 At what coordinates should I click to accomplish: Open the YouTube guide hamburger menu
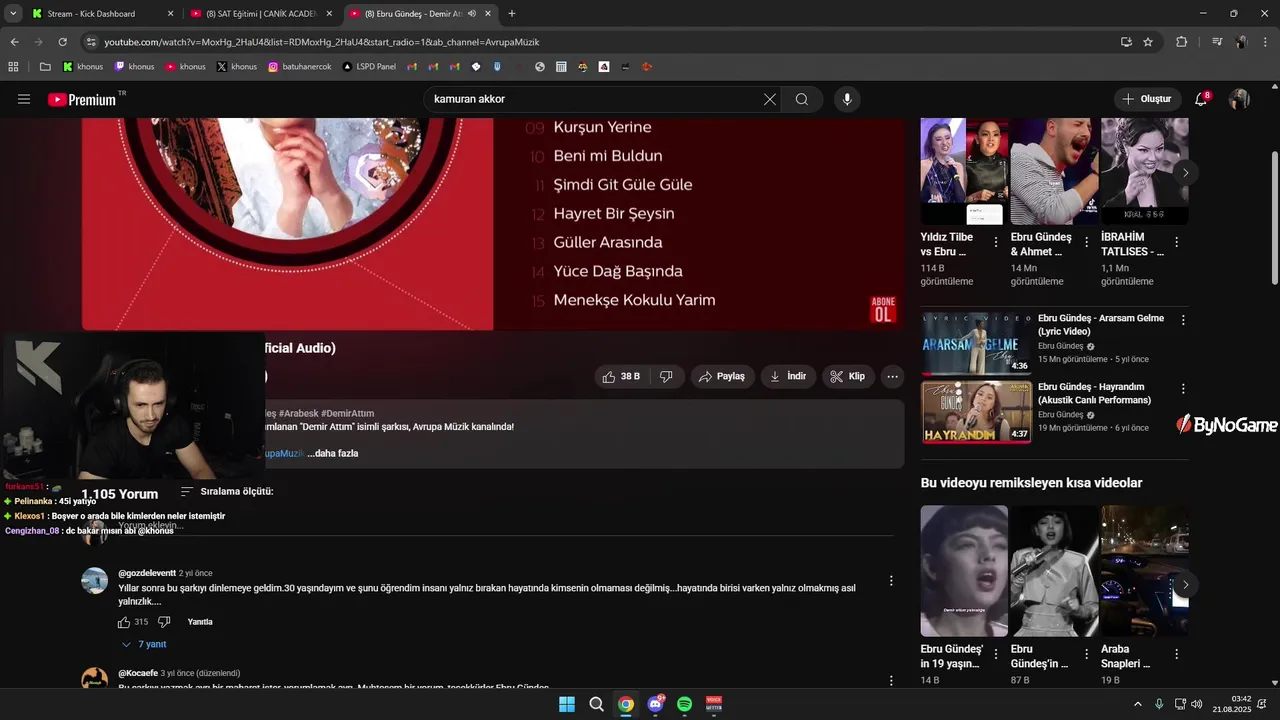24,99
